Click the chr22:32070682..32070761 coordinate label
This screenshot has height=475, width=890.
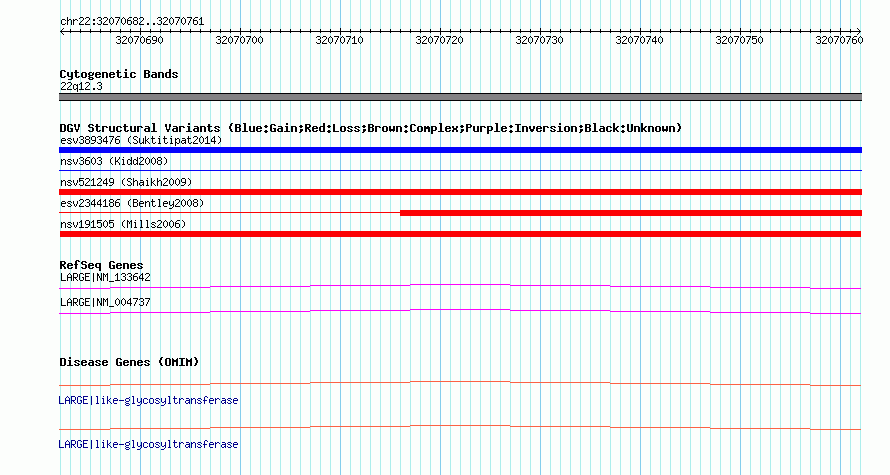pos(132,22)
